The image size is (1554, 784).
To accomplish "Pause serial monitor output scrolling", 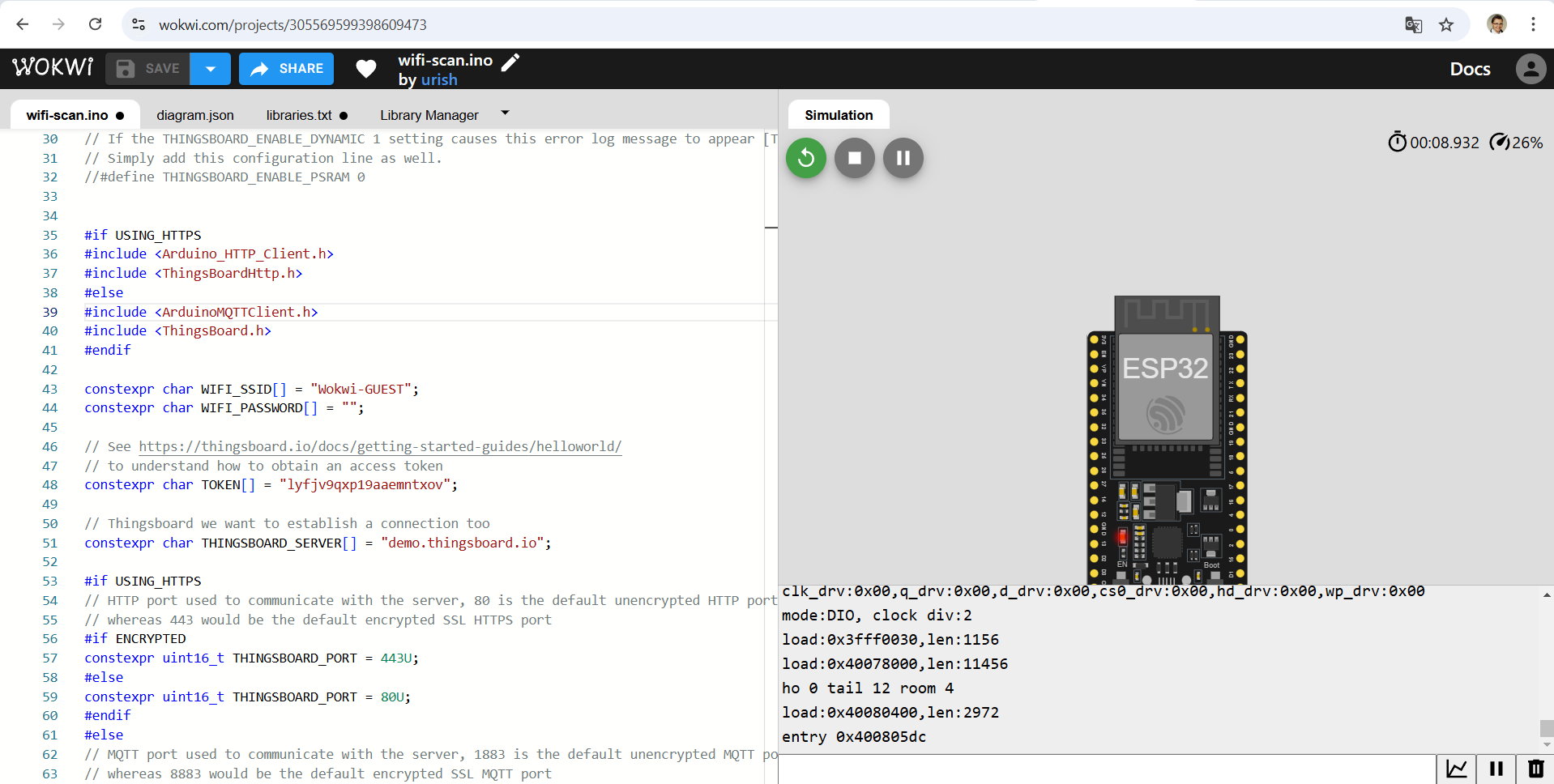I will (x=1496, y=769).
